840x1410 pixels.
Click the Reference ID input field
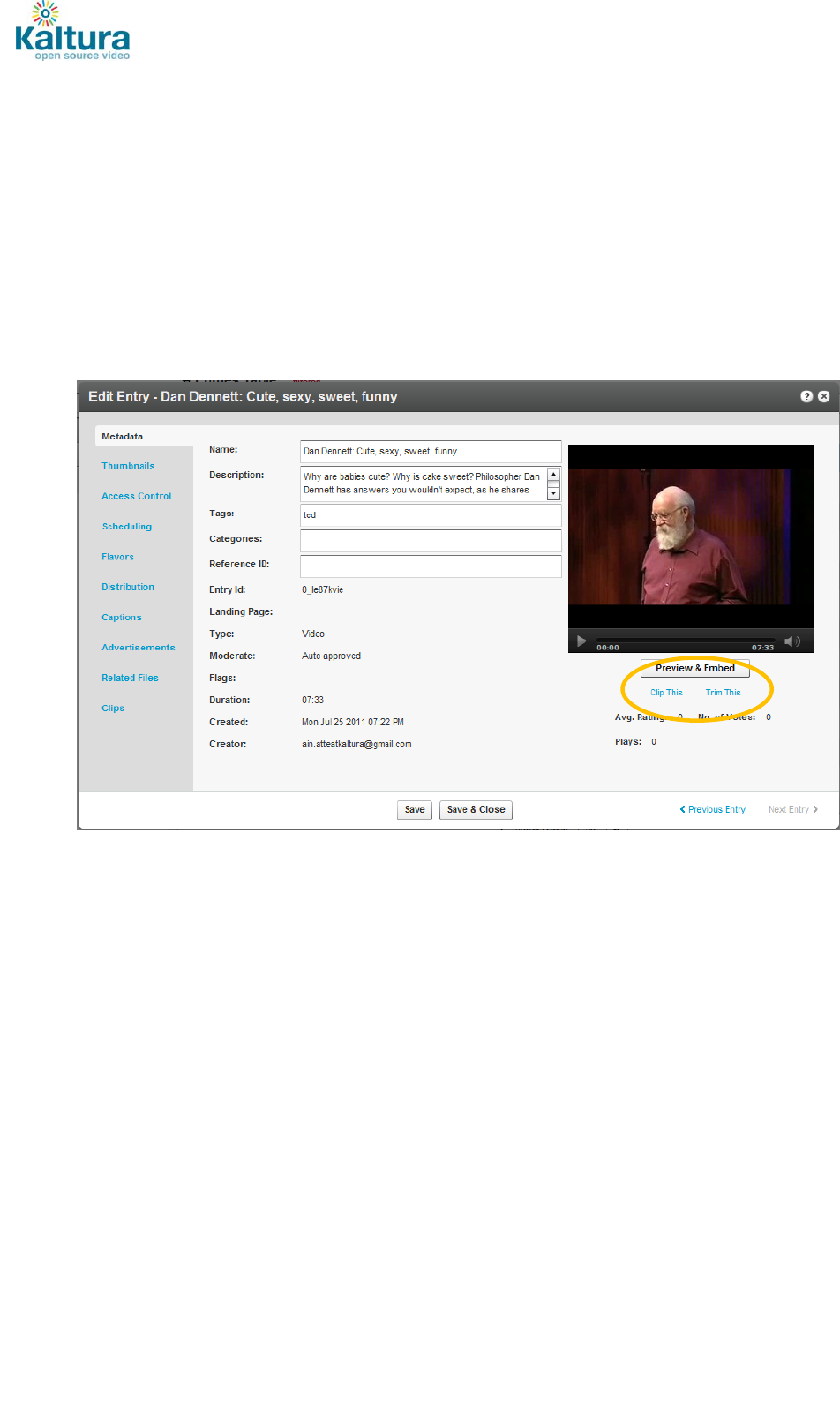click(x=431, y=566)
